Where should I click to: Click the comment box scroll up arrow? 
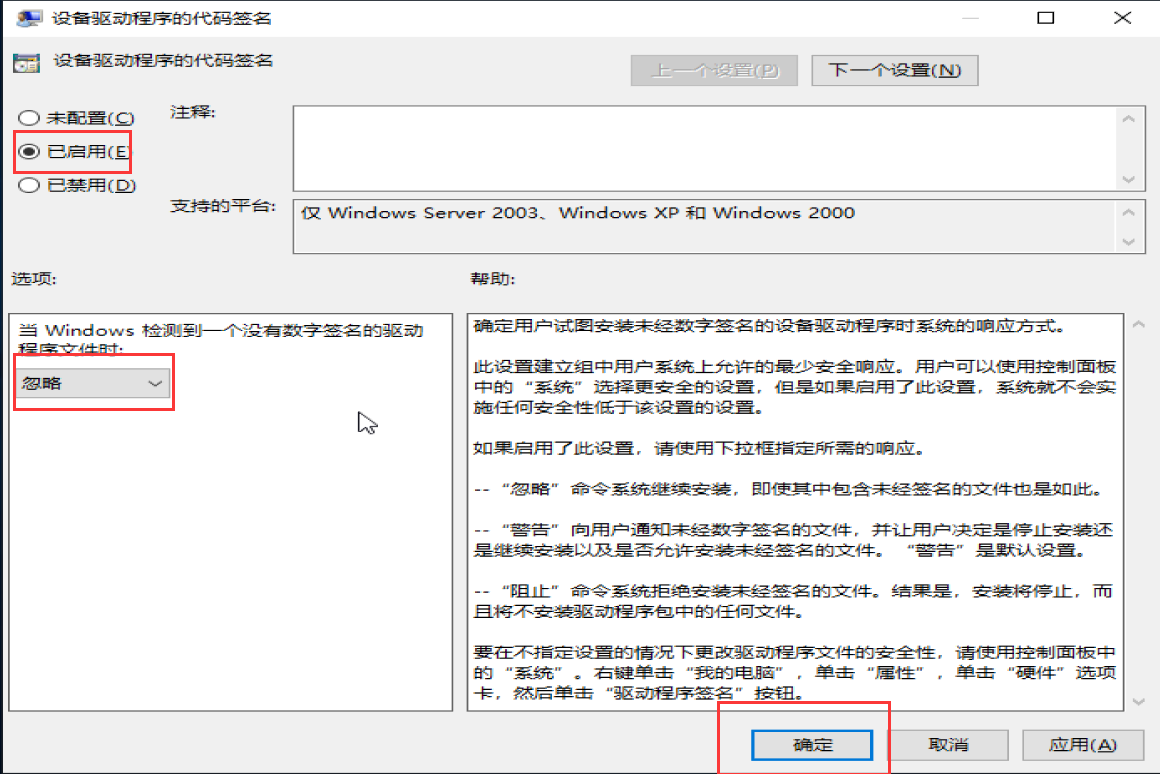(x=1128, y=118)
